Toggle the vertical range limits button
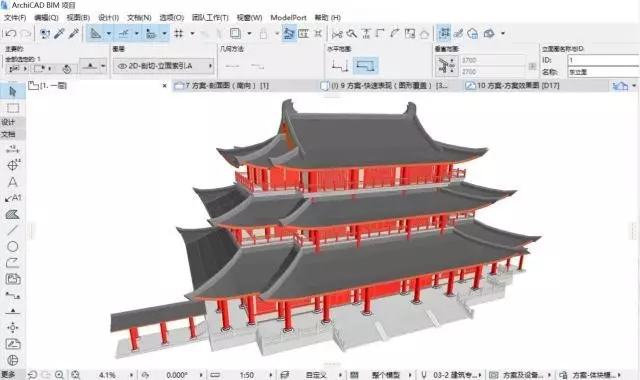Screen dimensions: 640x380 click(447, 66)
